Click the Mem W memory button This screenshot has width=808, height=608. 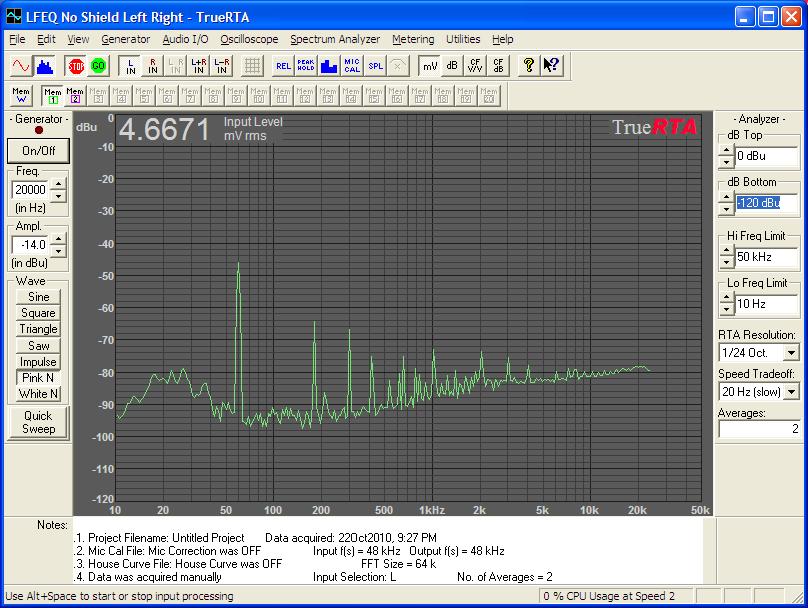point(21,95)
